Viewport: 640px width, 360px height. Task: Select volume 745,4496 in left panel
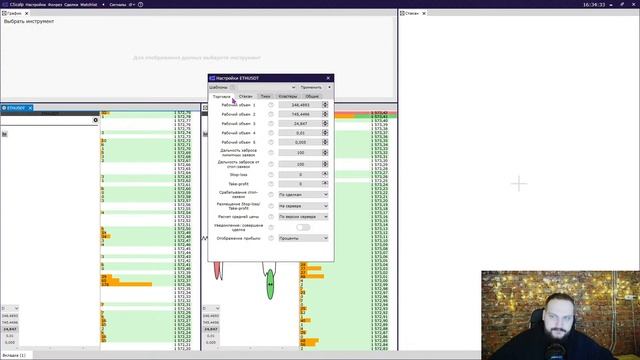coord(10,322)
